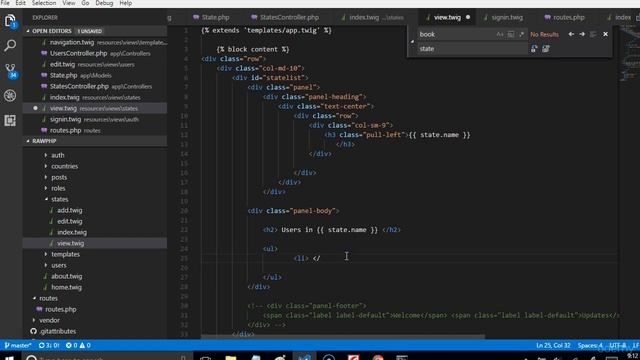Switch to signin.twig editor tab
The height and width of the screenshot is (360, 640).
click(x=503, y=18)
